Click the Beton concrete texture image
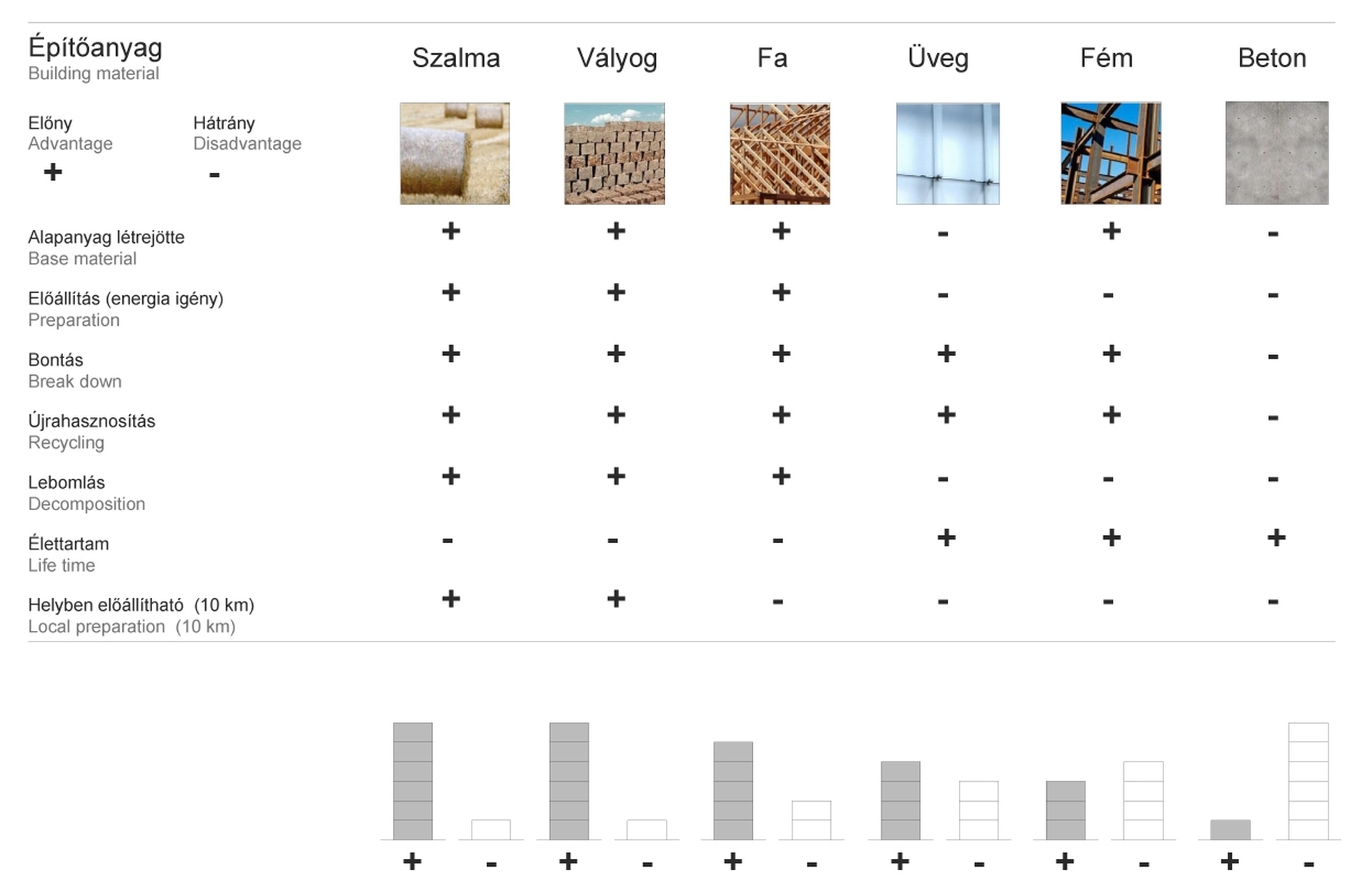The height and width of the screenshot is (891, 1372). [x=1277, y=153]
